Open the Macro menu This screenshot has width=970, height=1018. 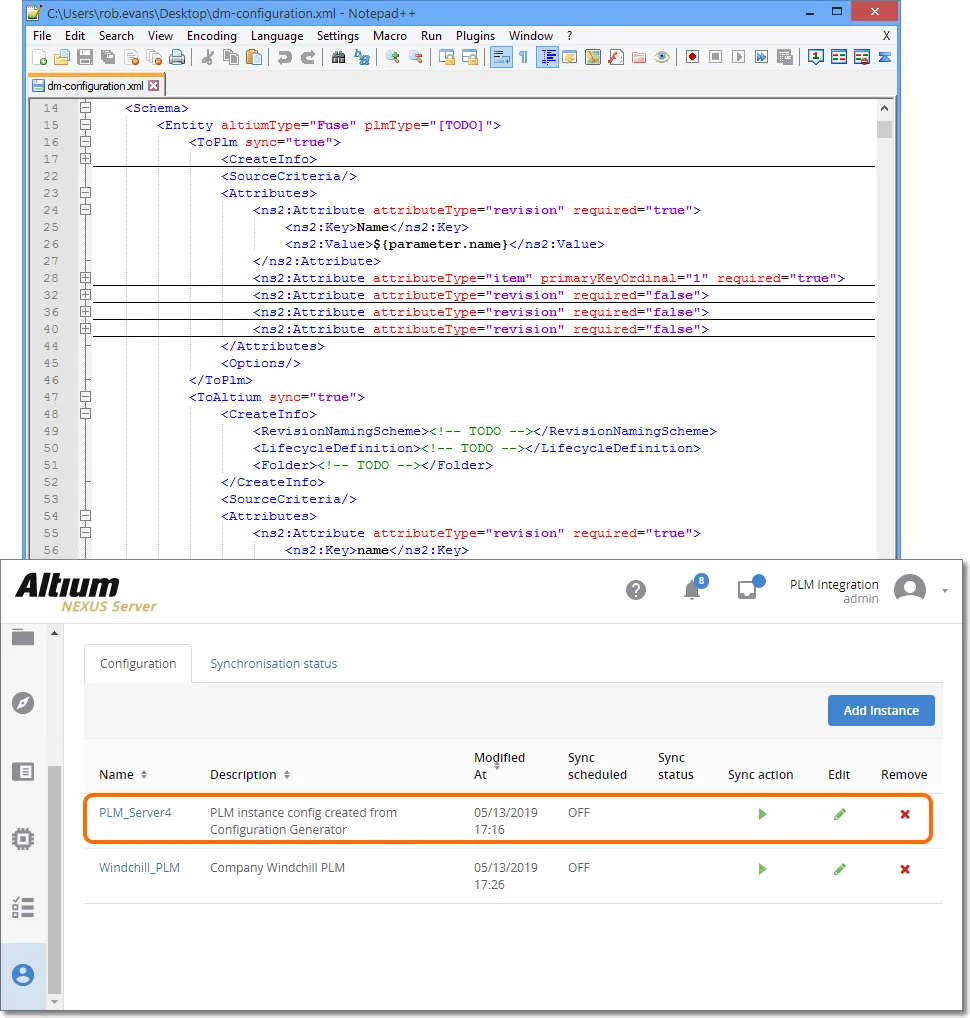(x=390, y=36)
